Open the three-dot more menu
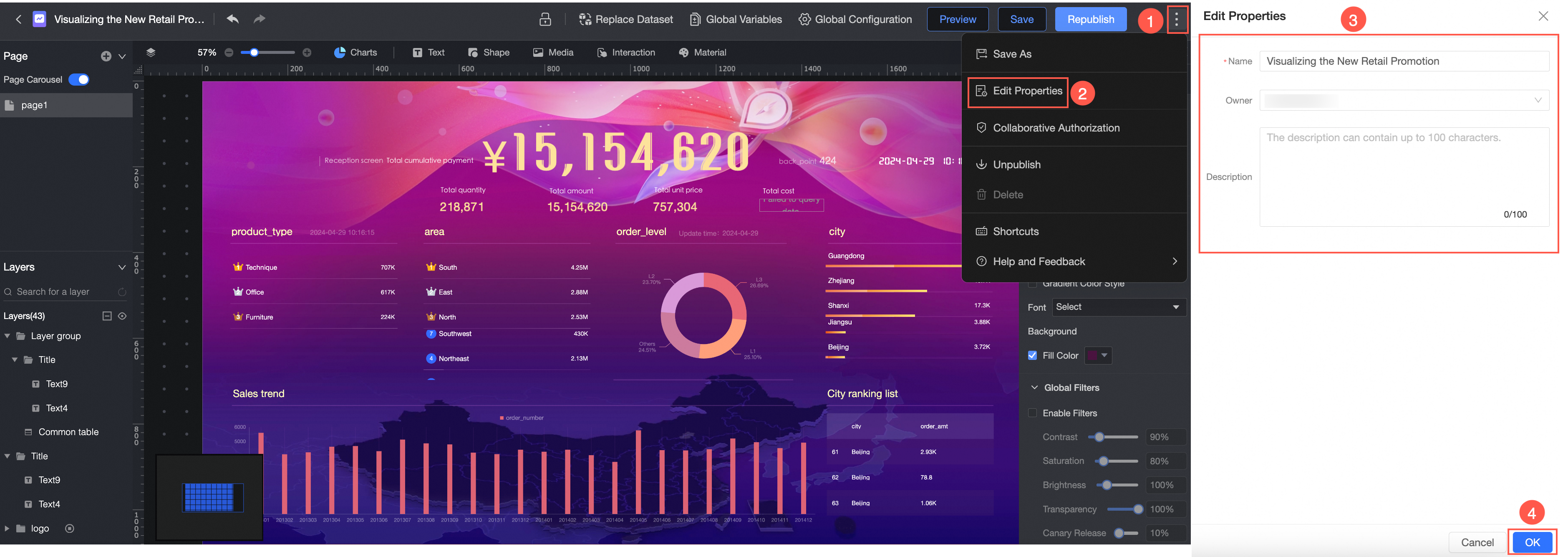 tap(1177, 20)
